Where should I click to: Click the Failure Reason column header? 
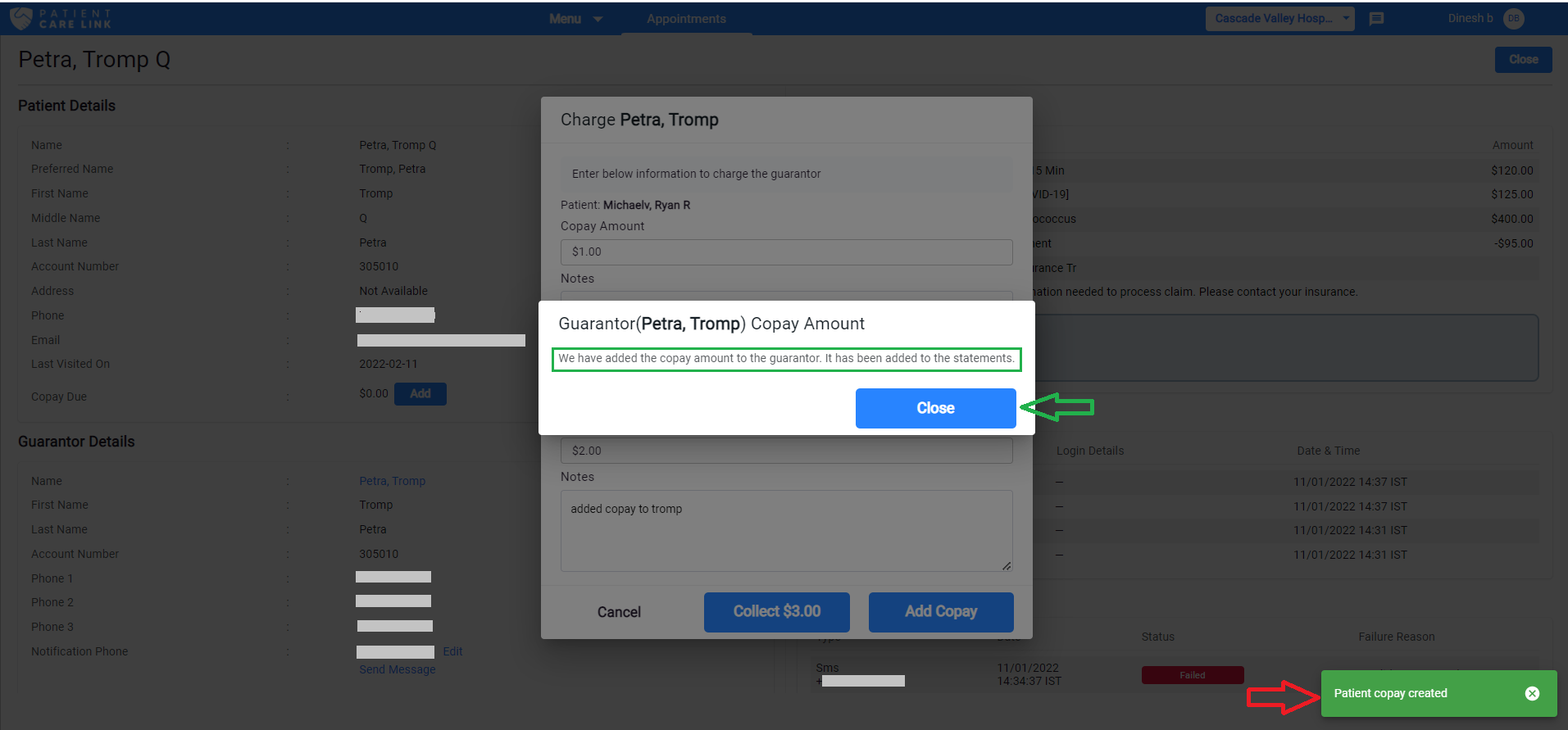1397,637
